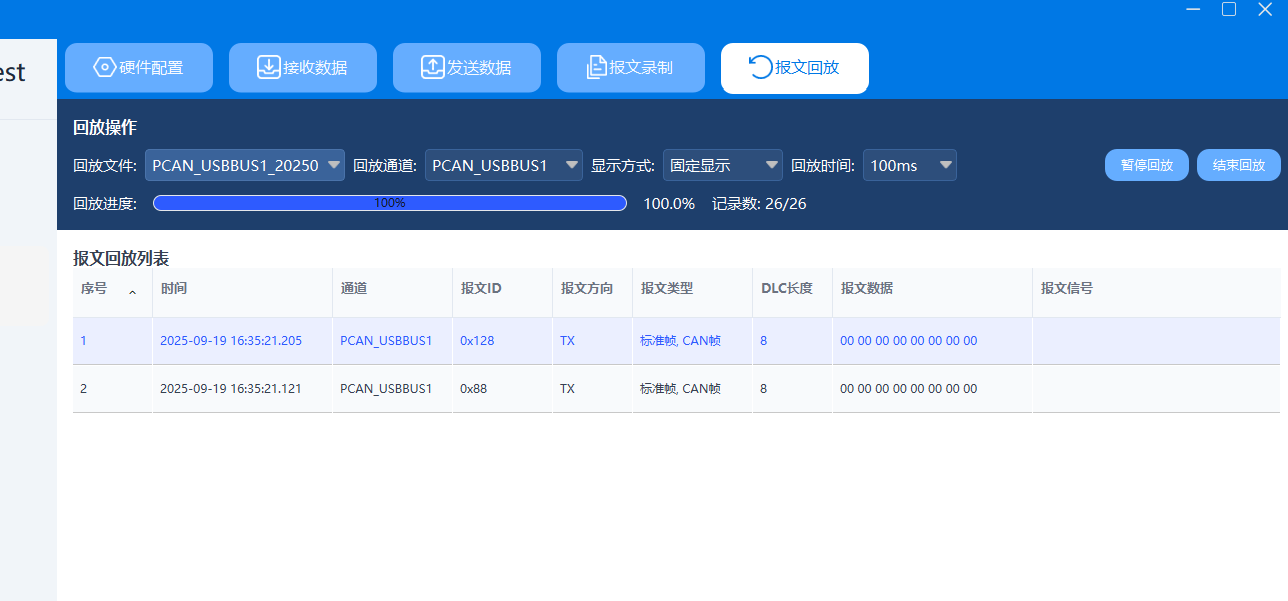
Task: Expand the 回放通道 PCAN_USBBUS1 dropdown
Action: (503, 166)
